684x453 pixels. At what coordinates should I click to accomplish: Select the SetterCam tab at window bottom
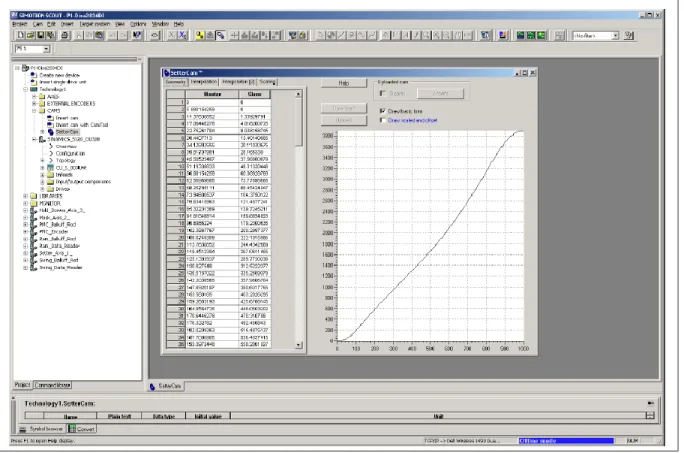coord(165,386)
